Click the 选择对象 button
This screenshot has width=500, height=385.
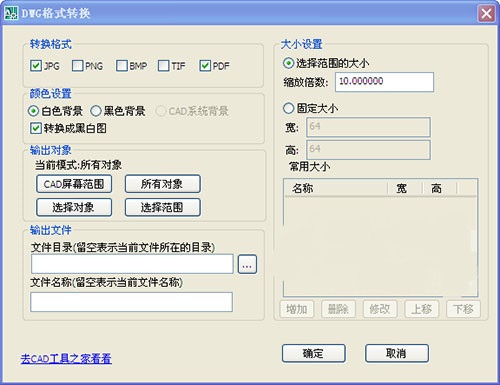point(74,207)
